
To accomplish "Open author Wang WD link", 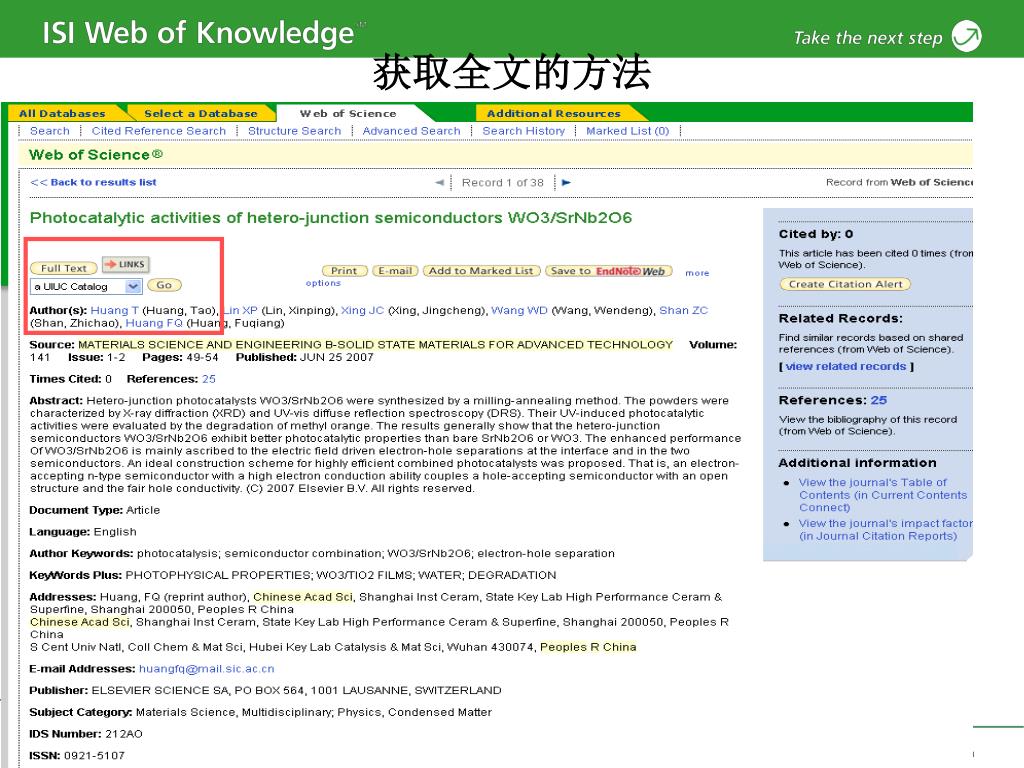I will pos(519,310).
